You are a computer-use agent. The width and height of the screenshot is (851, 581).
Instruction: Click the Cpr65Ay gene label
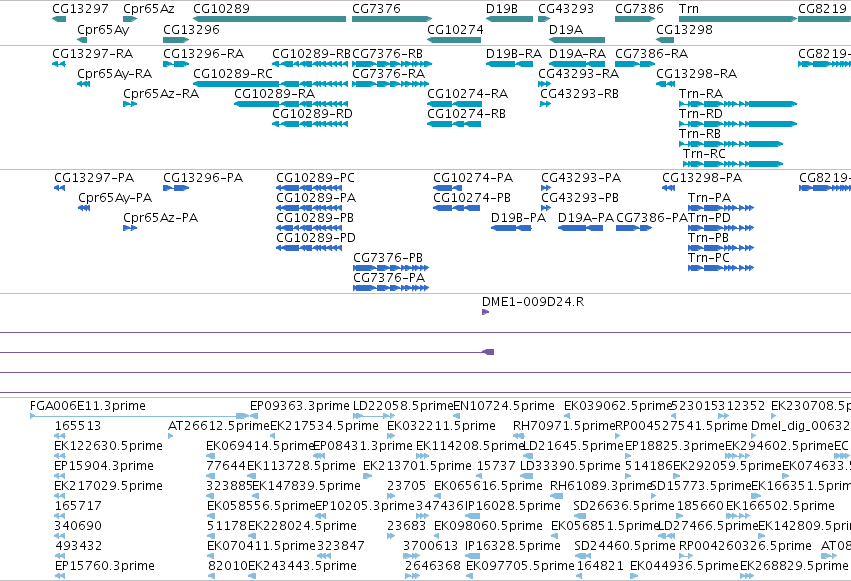103,30
